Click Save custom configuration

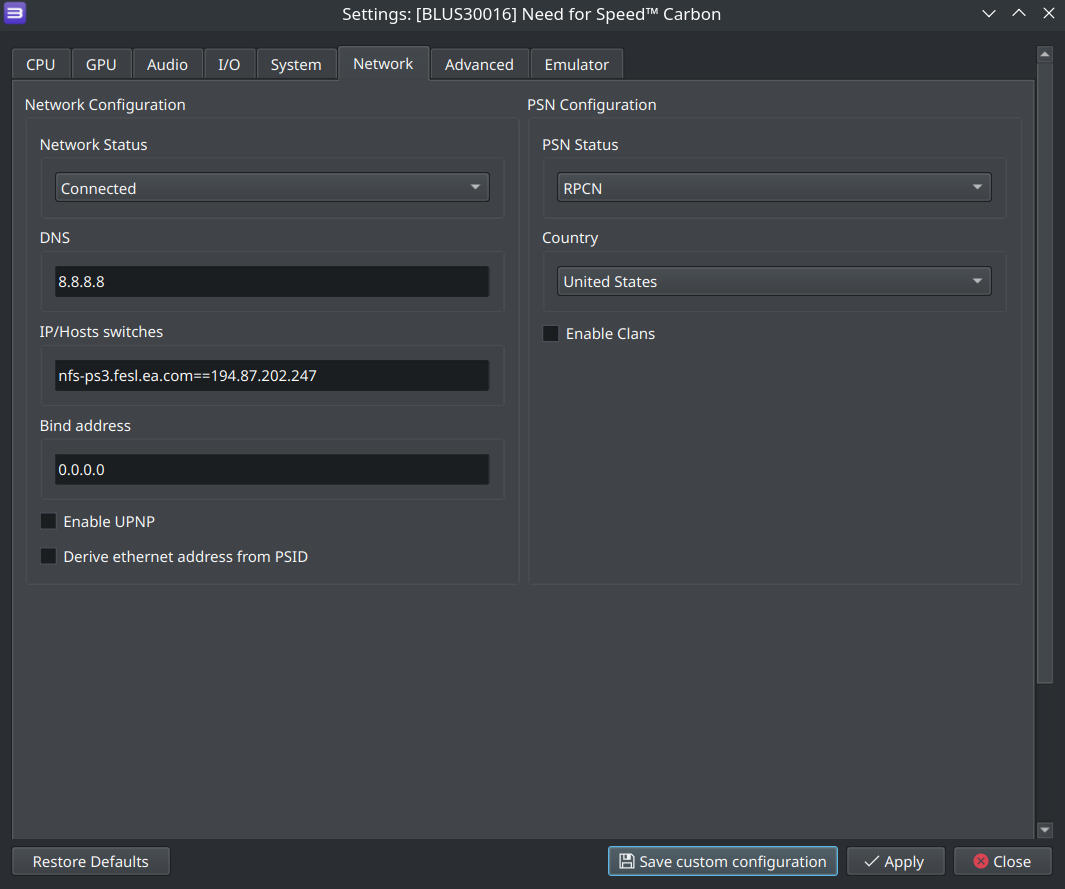[723, 861]
